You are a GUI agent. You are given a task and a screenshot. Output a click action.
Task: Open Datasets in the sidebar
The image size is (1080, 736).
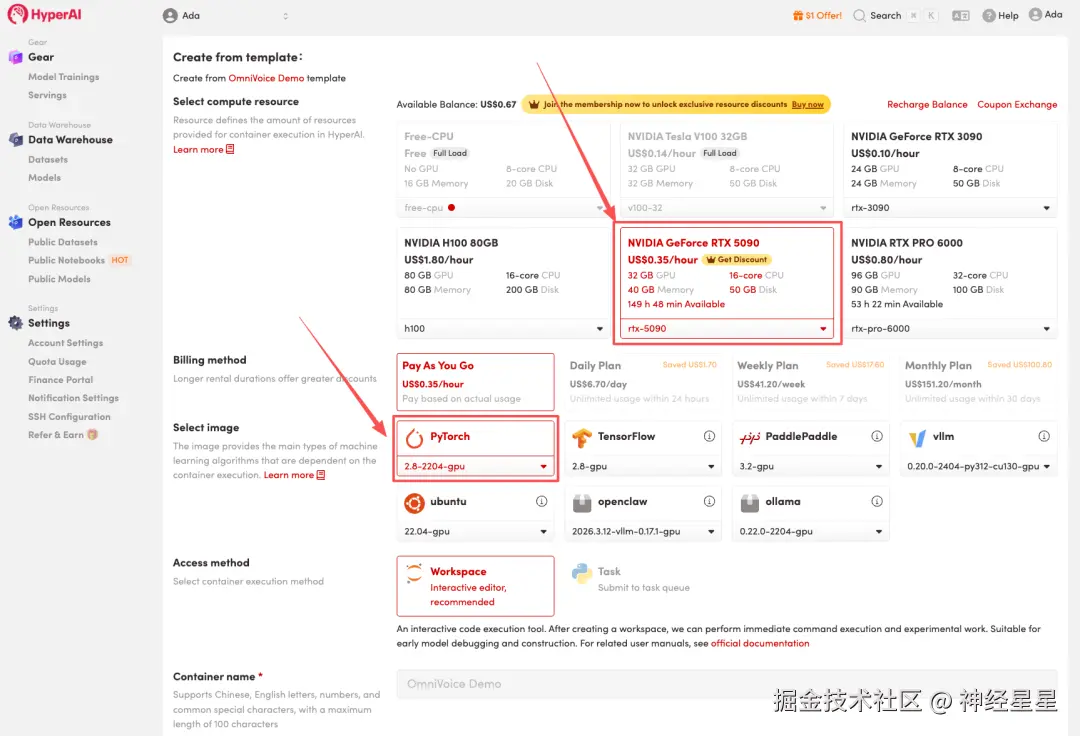pos(48,160)
